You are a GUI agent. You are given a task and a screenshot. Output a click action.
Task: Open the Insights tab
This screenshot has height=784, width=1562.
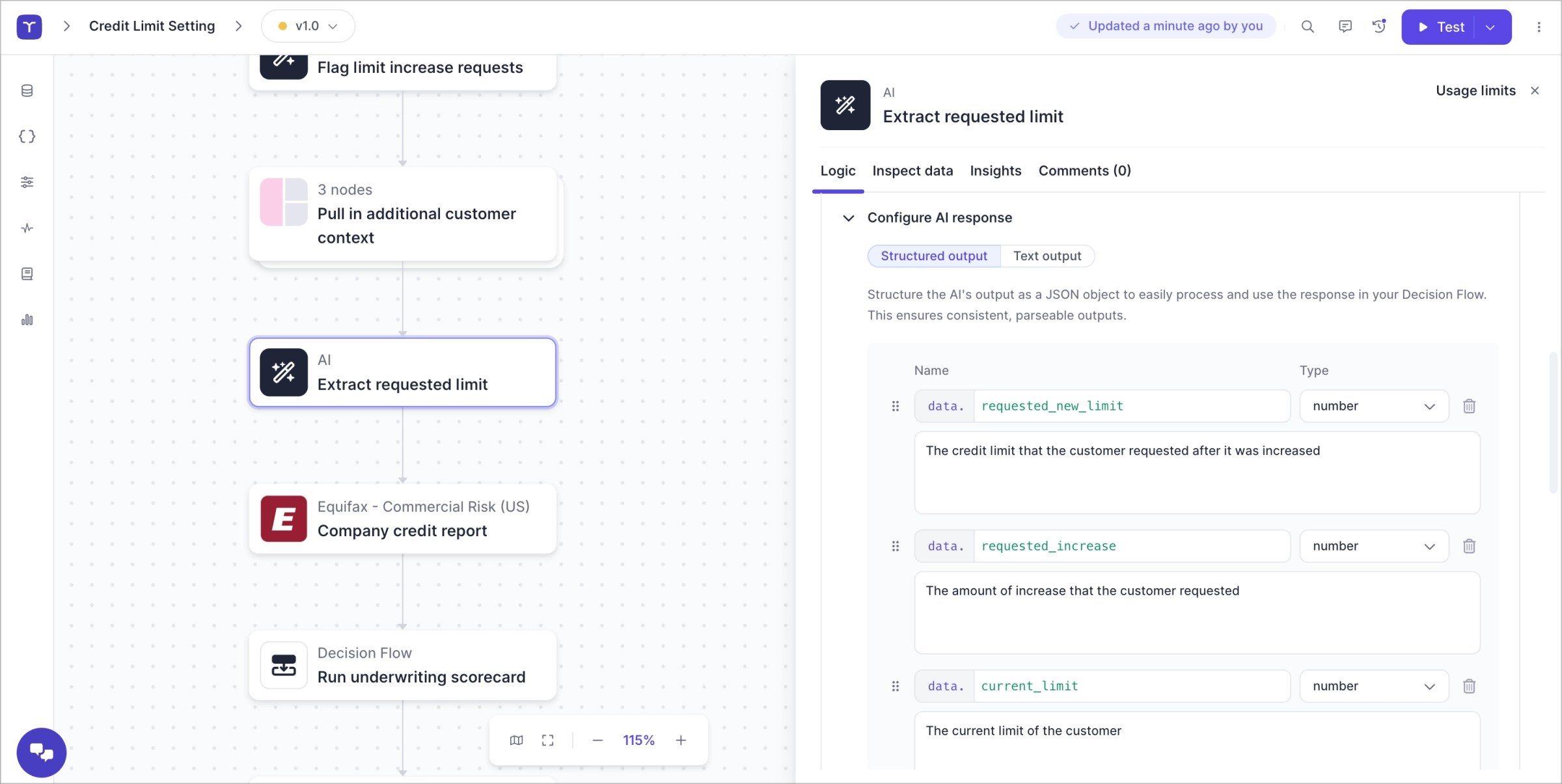pos(995,171)
